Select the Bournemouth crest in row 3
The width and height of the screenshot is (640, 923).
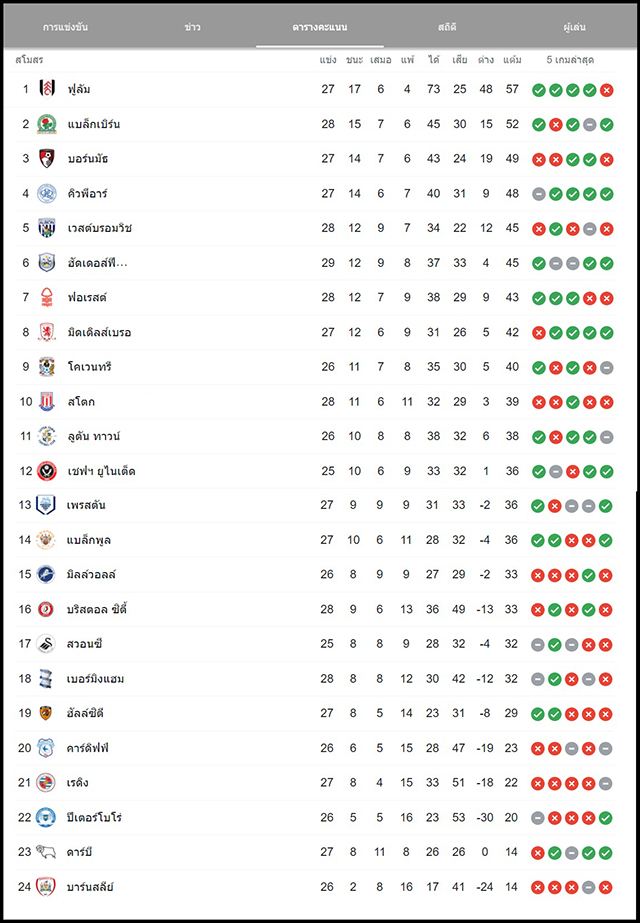(x=47, y=159)
